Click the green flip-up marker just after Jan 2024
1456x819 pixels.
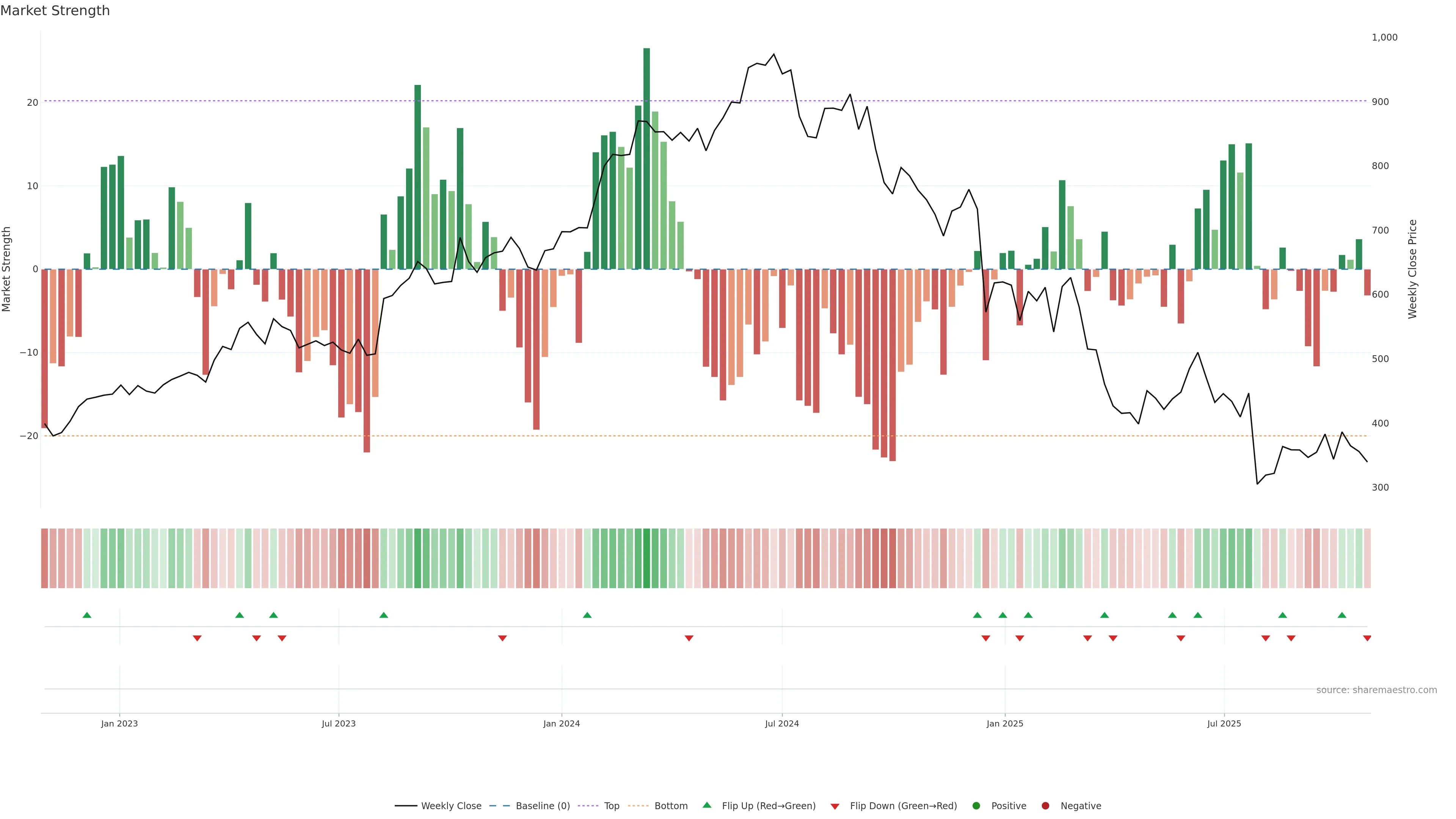(587, 615)
